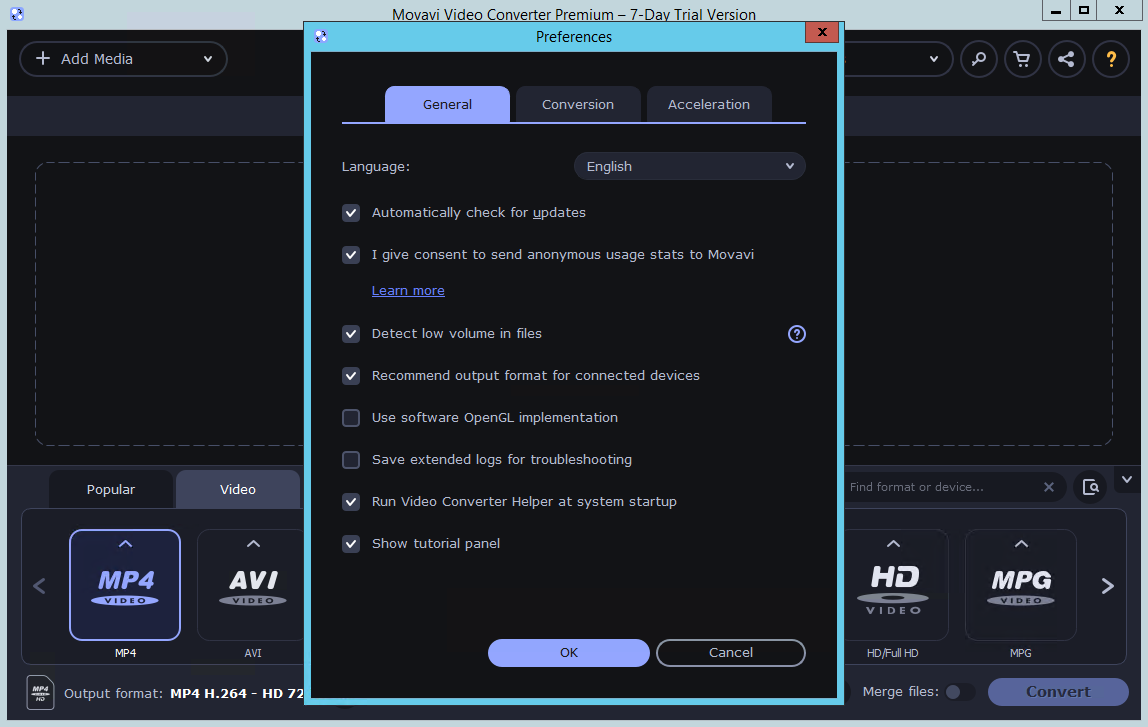Open the shopping cart purchase icon
Image resolution: width=1148 pixels, height=727 pixels.
[1022, 59]
